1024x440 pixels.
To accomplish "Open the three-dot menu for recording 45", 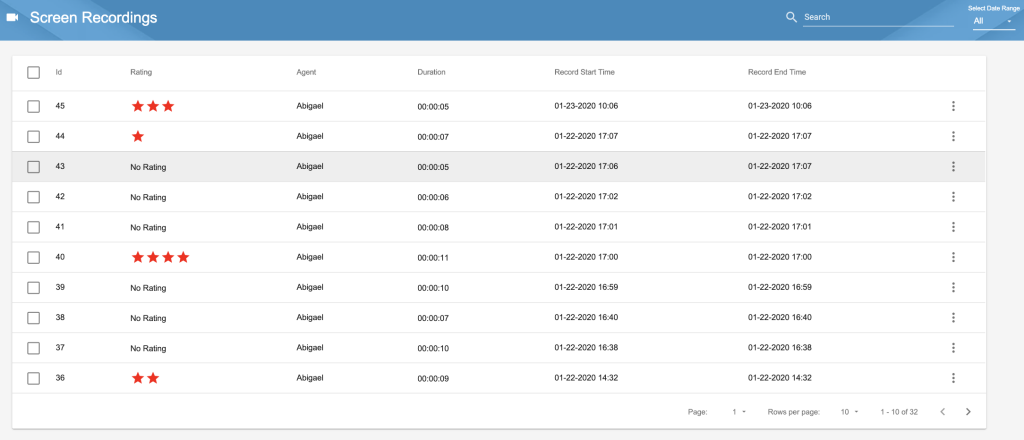I will [x=953, y=106].
